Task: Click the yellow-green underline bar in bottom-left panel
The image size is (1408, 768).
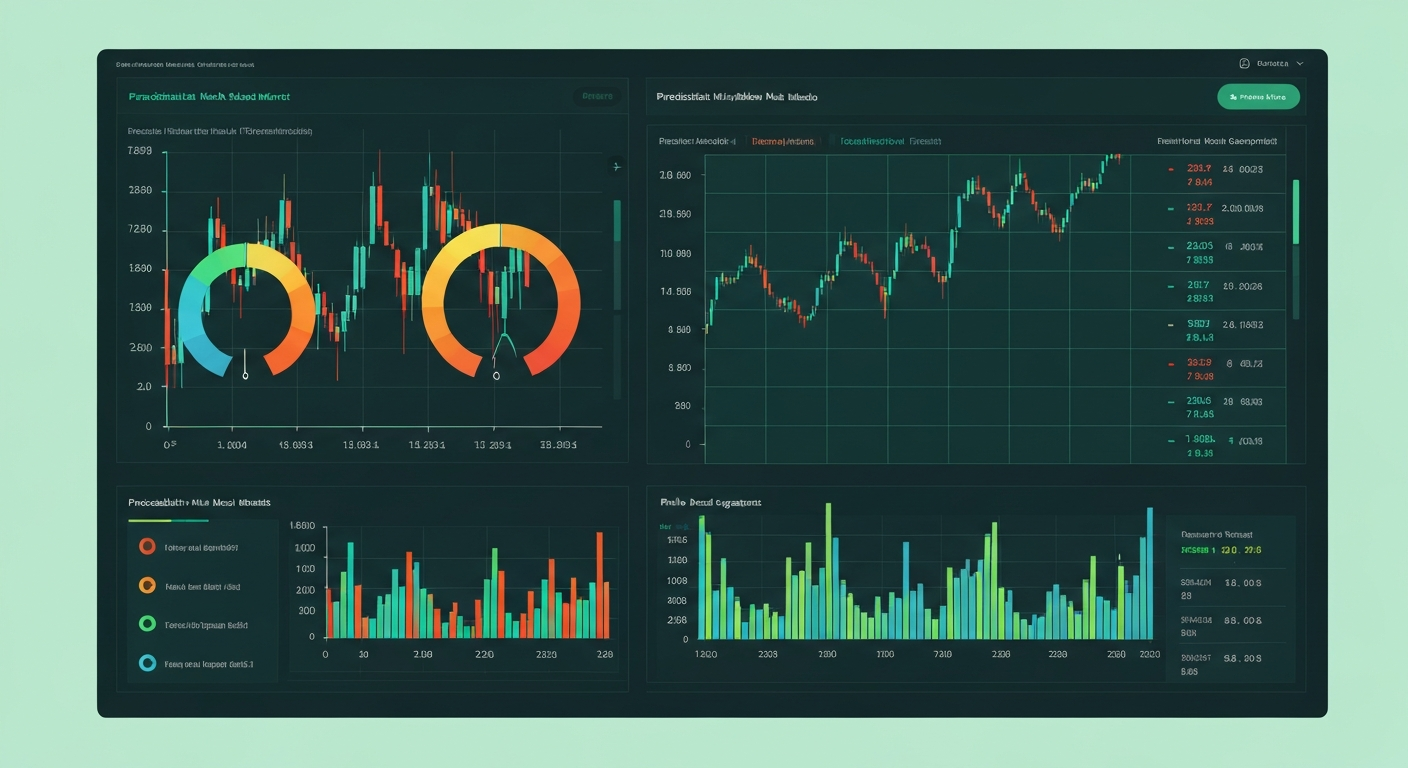Action: [x=168, y=521]
